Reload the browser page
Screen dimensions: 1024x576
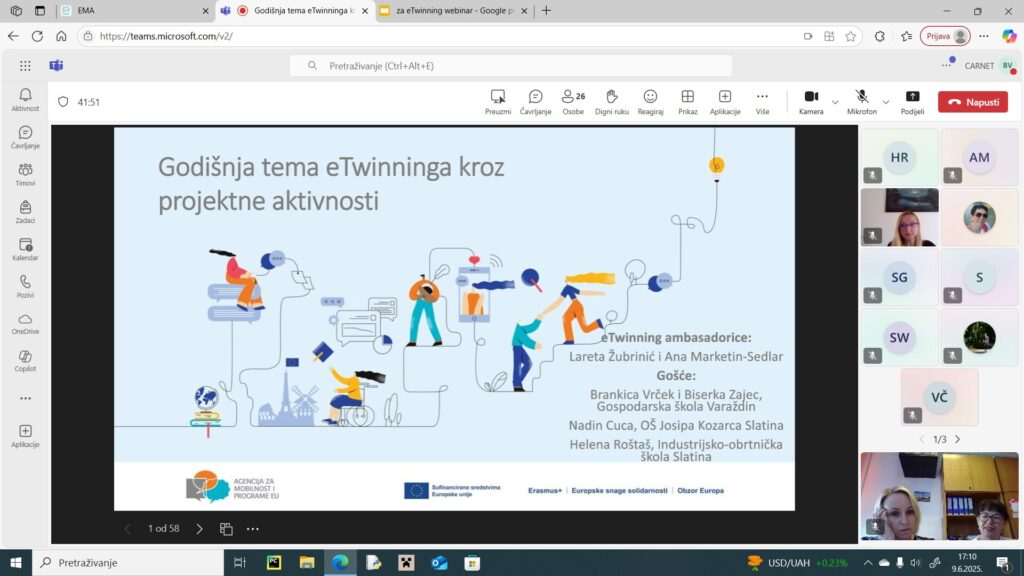click(37, 36)
